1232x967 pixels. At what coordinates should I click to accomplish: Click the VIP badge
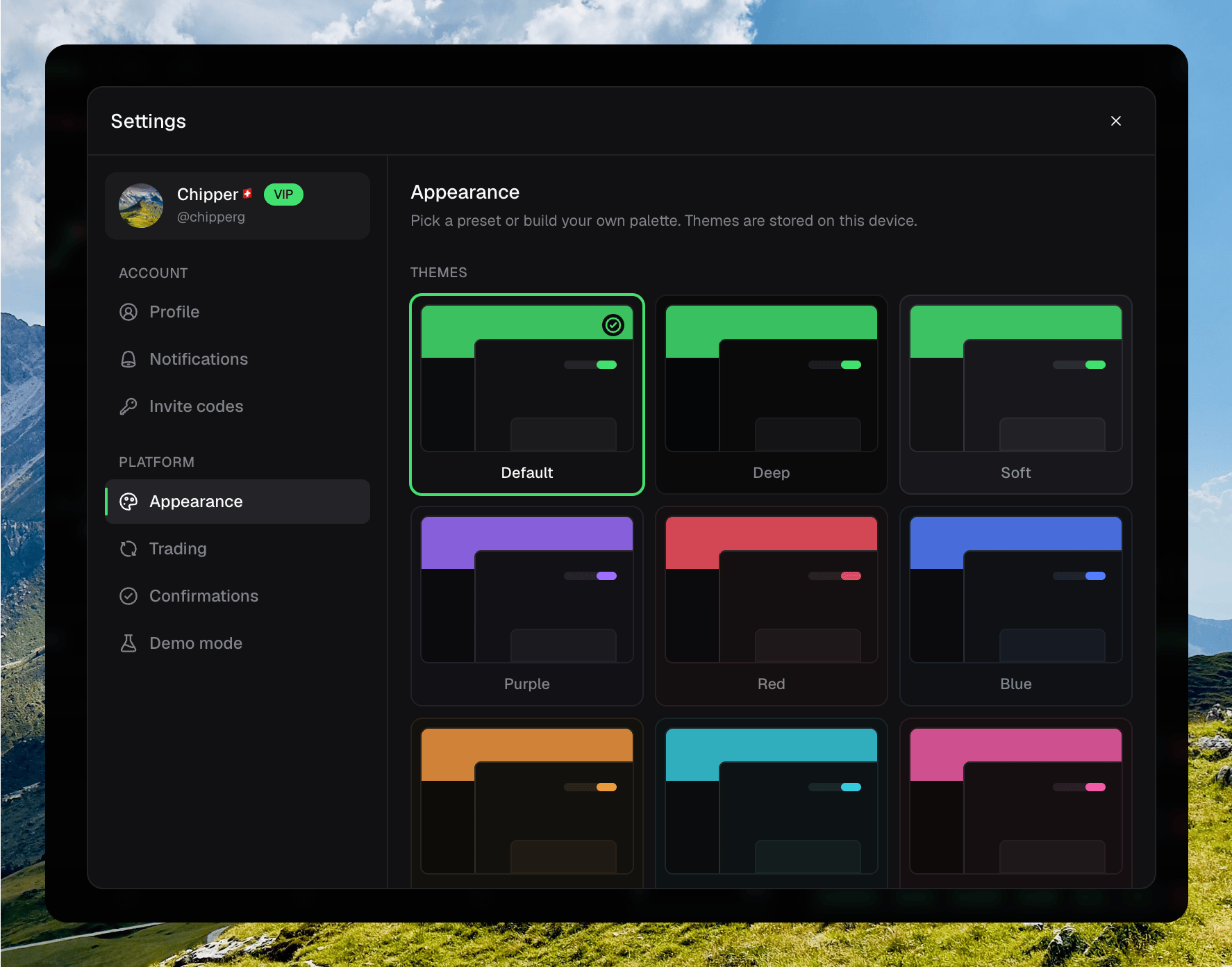pos(283,195)
